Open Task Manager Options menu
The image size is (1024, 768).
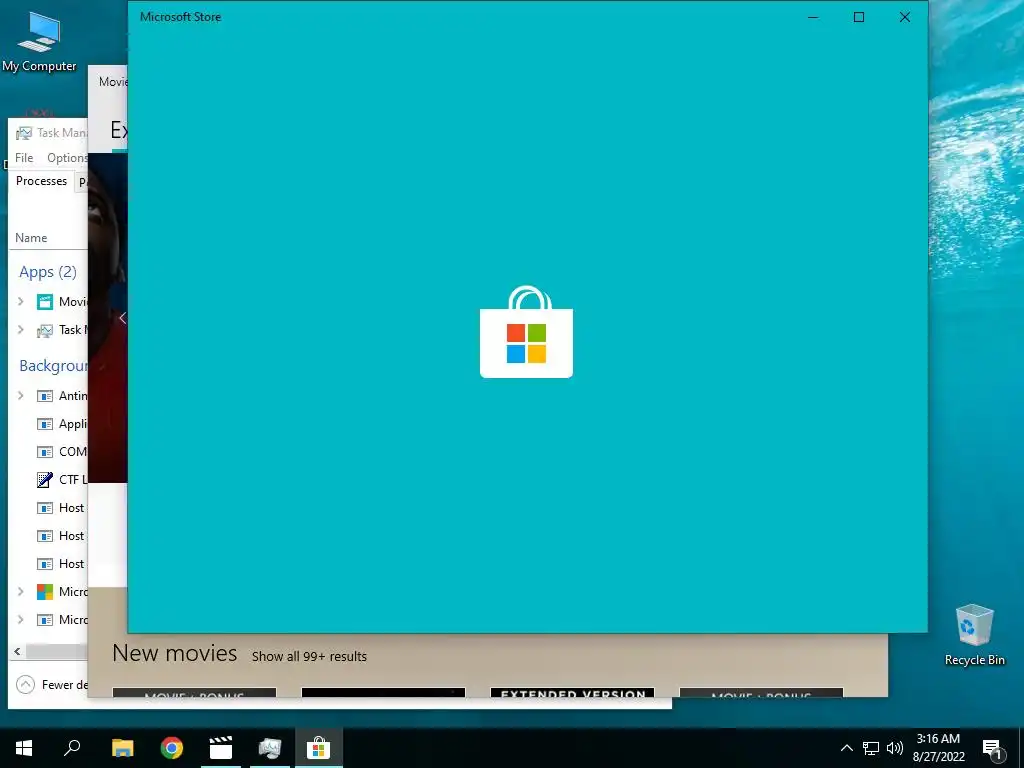click(x=67, y=158)
